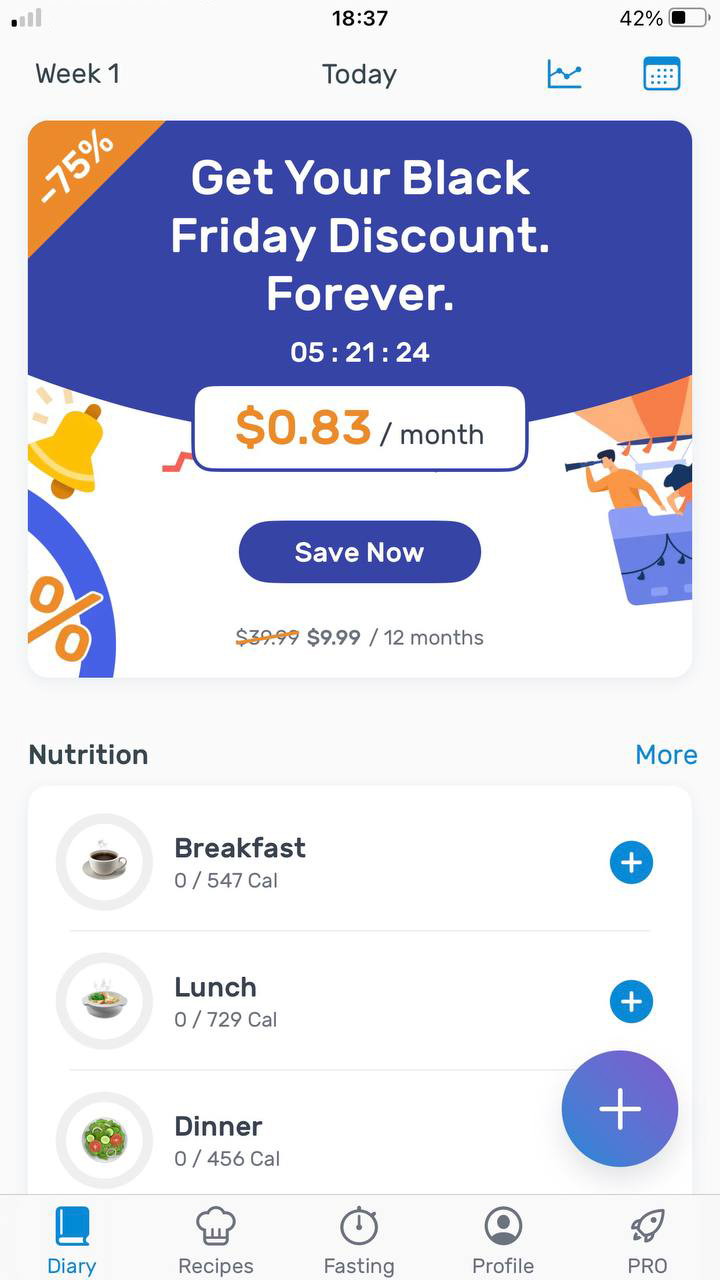The height and width of the screenshot is (1280, 720).
Task: Open the calendar icon in header
Action: (661, 74)
